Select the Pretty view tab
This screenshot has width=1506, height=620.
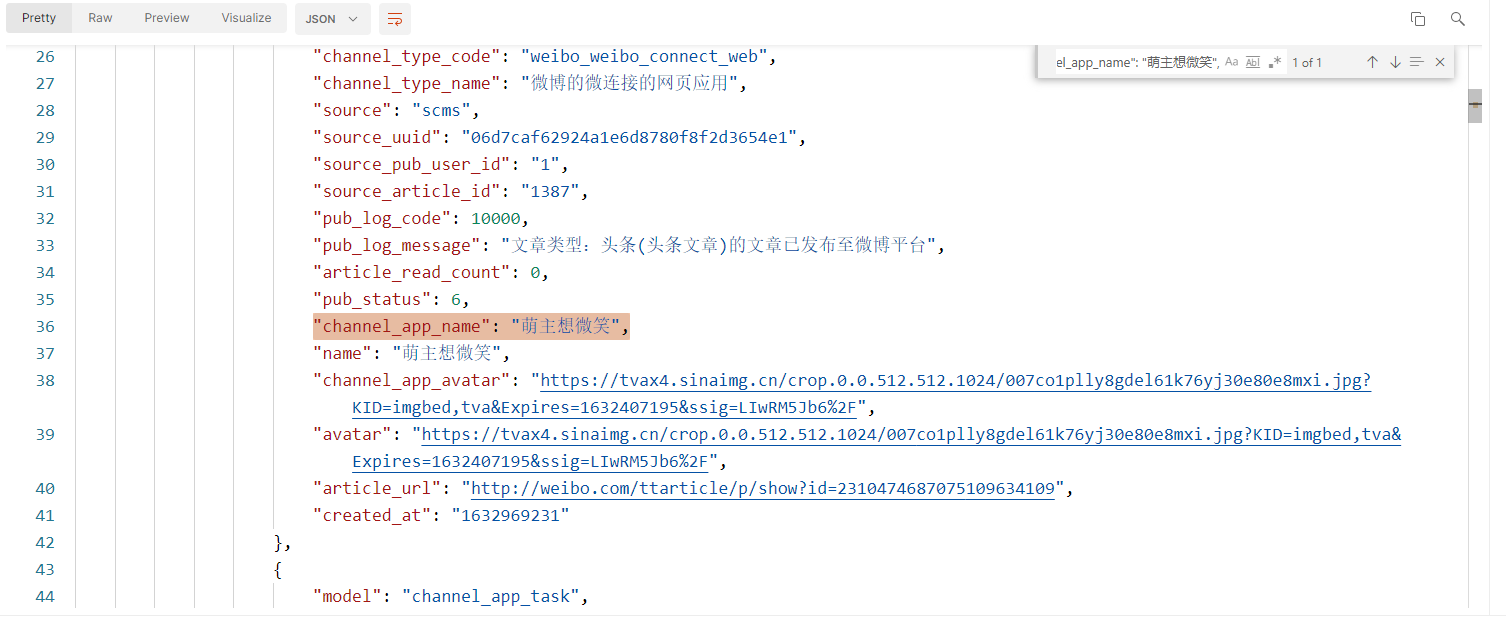39,18
